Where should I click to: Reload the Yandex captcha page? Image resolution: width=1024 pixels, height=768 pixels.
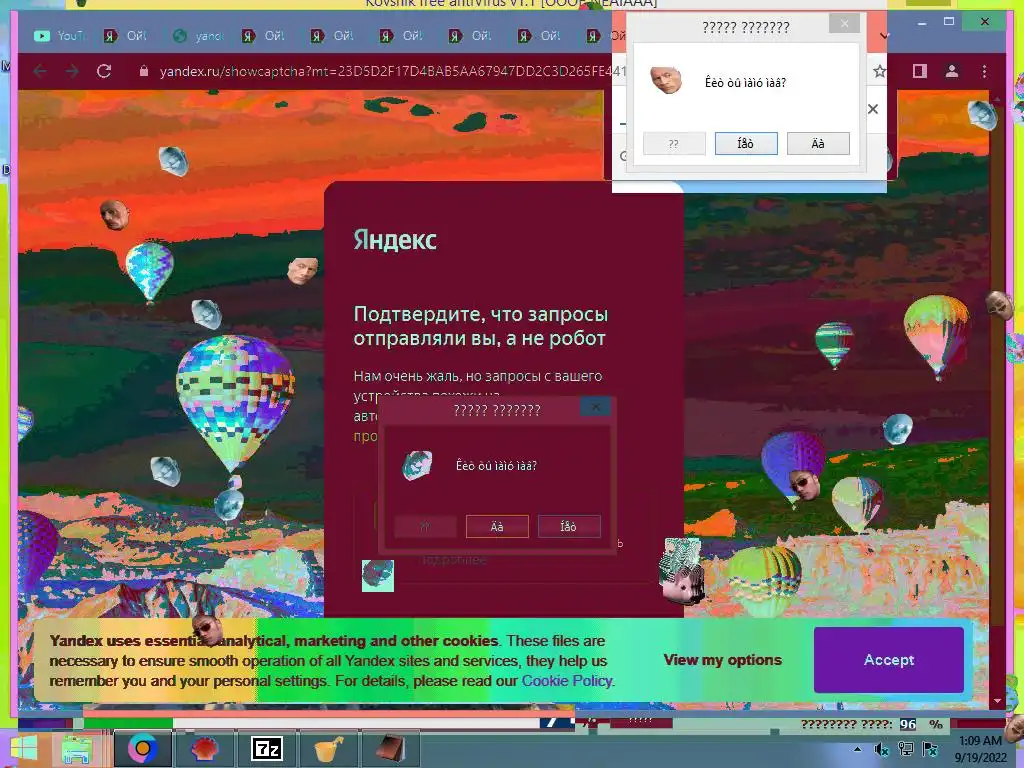point(104,71)
